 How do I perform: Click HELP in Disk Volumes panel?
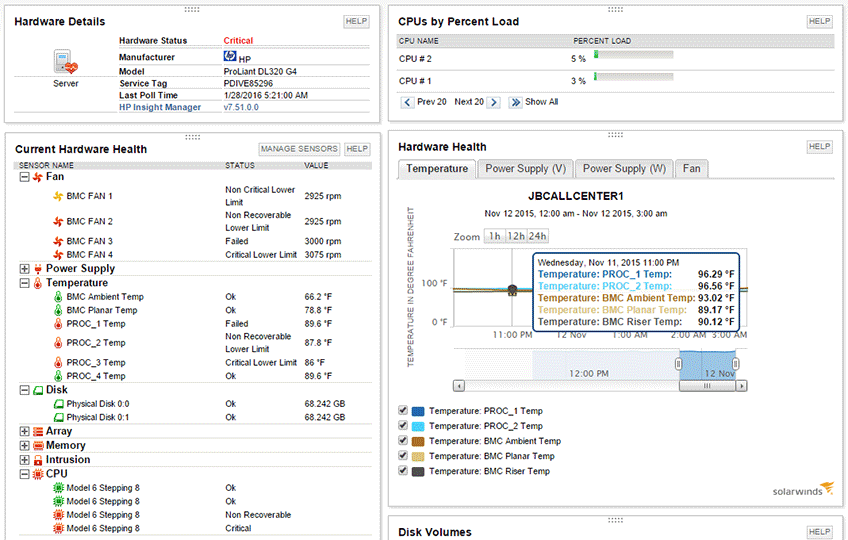(x=819, y=532)
